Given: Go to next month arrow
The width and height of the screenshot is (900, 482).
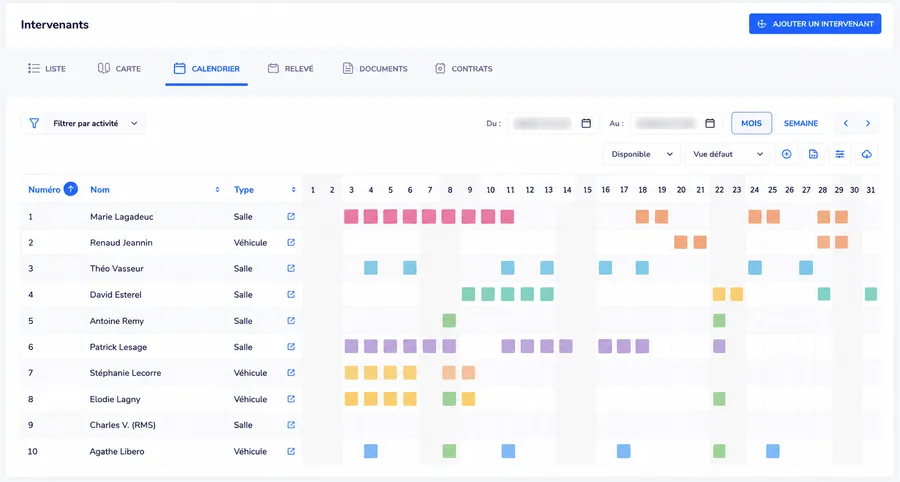Looking at the screenshot, I should tap(868, 123).
